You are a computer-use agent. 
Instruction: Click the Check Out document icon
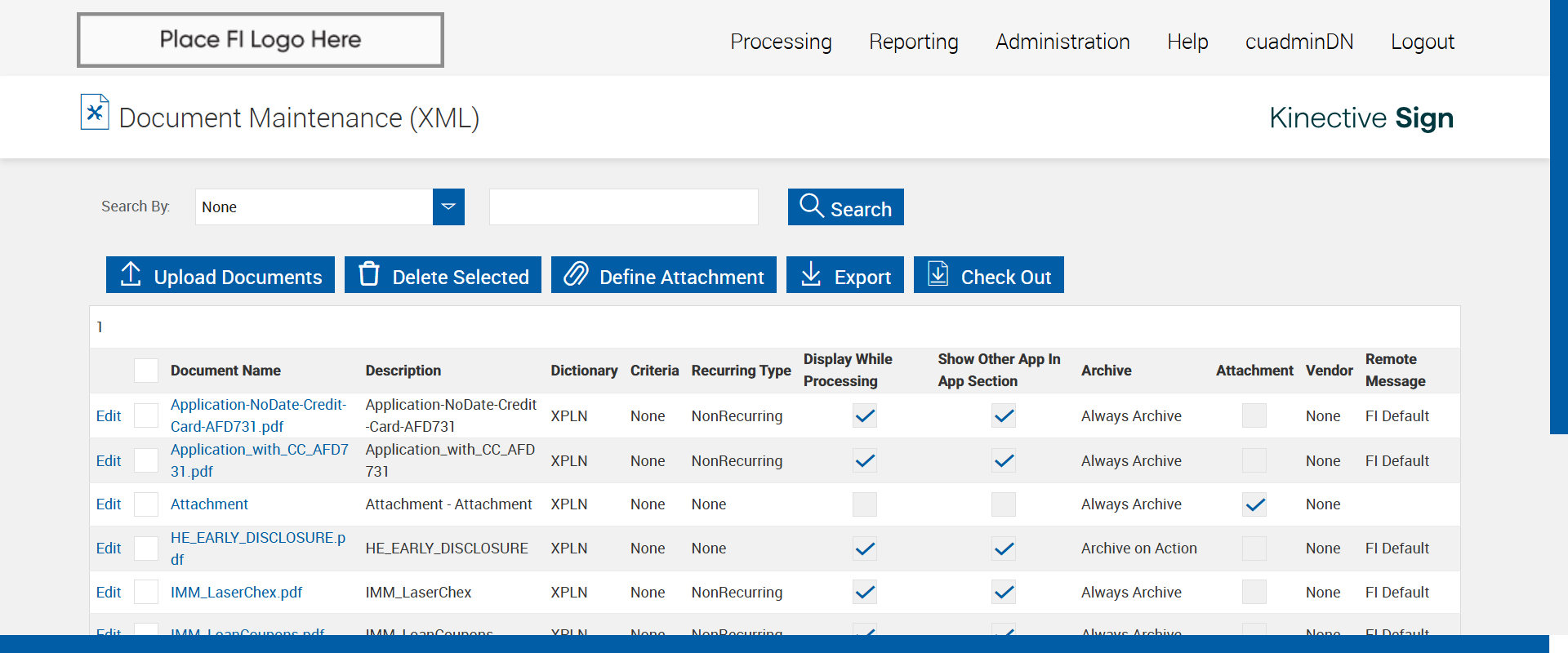(938, 274)
